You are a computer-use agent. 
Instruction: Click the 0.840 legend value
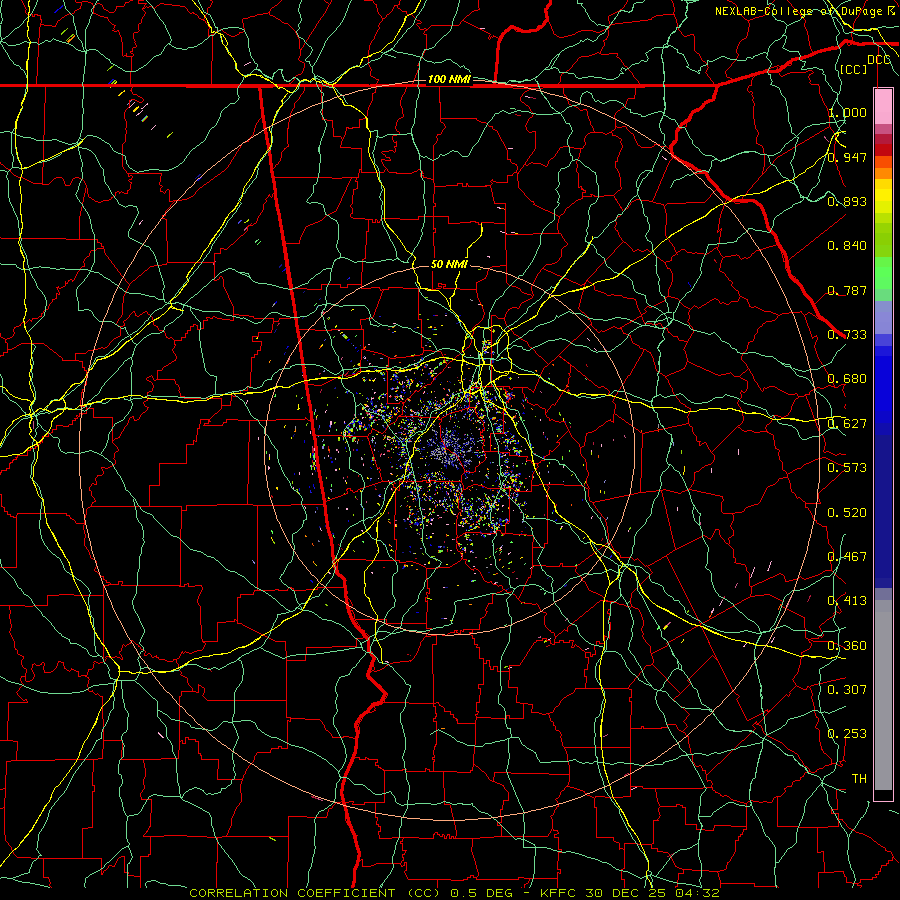click(847, 246)
